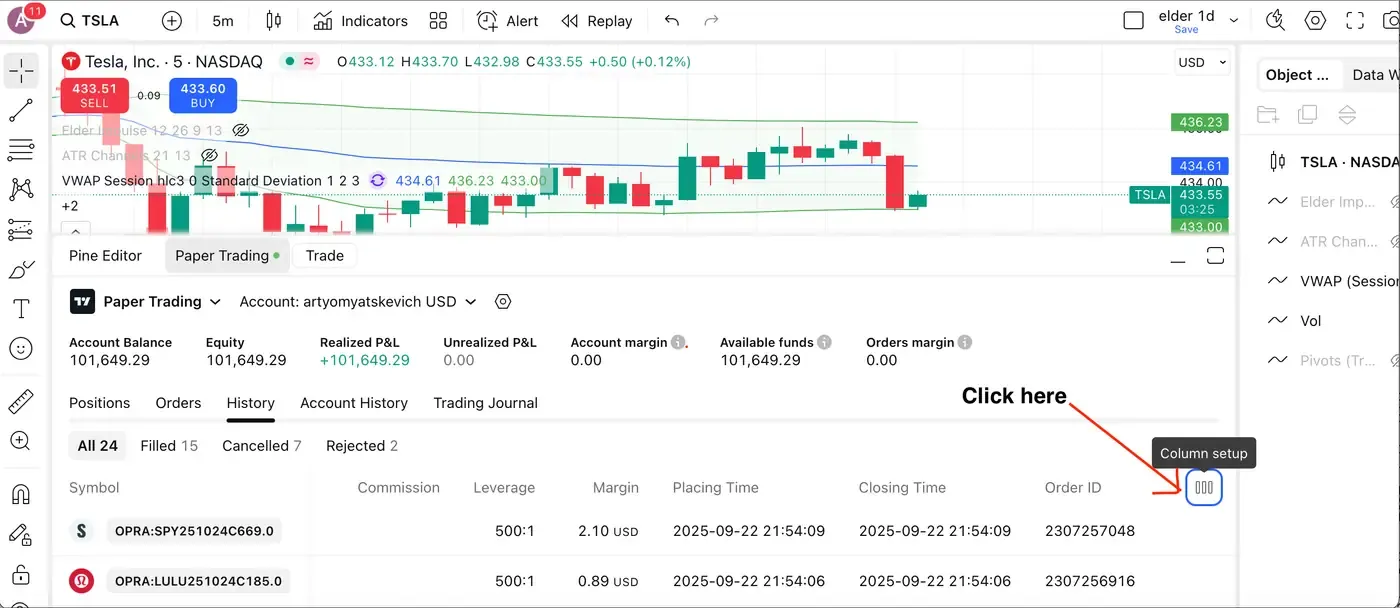Filter history by Filled 15
This screenshot has width=1400, height=608.
click(x=169, y=446)
